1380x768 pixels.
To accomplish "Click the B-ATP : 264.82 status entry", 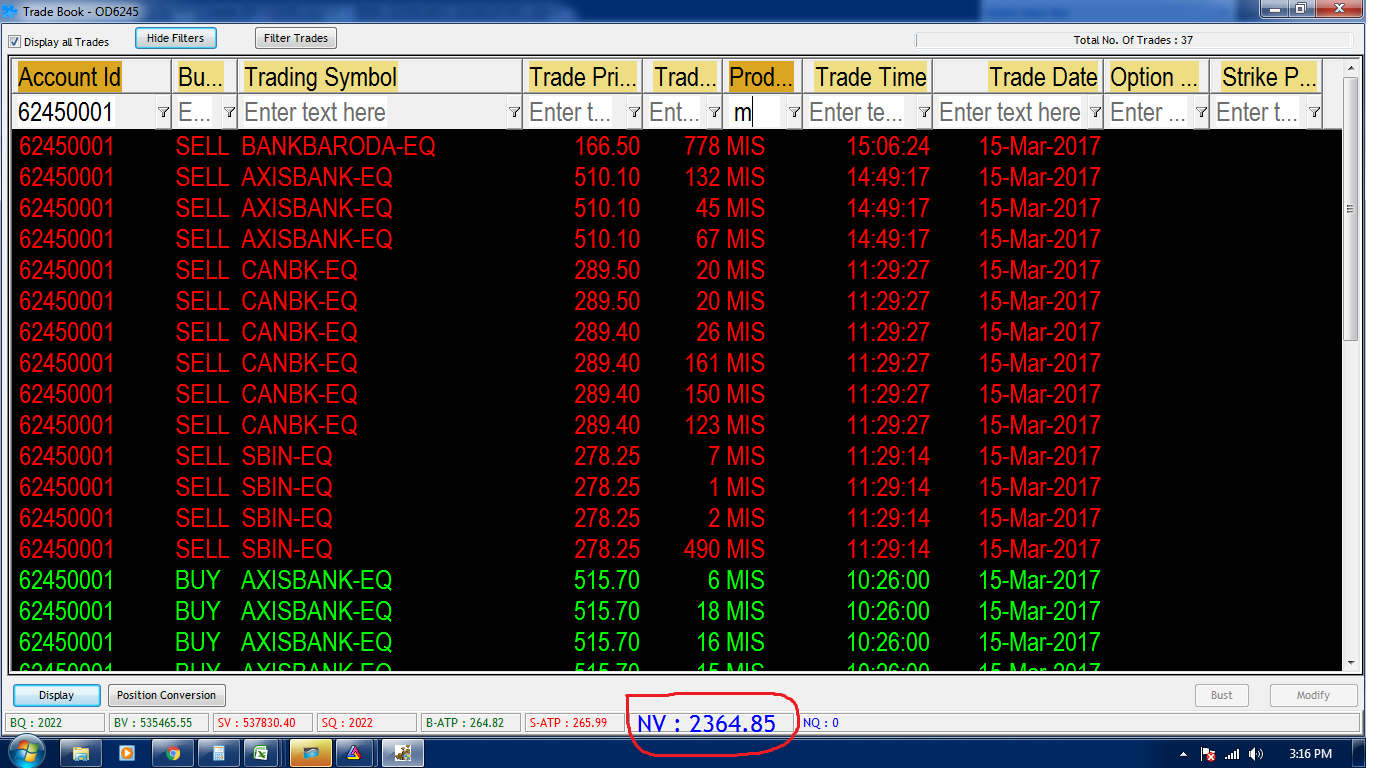I will click(471, 722).
